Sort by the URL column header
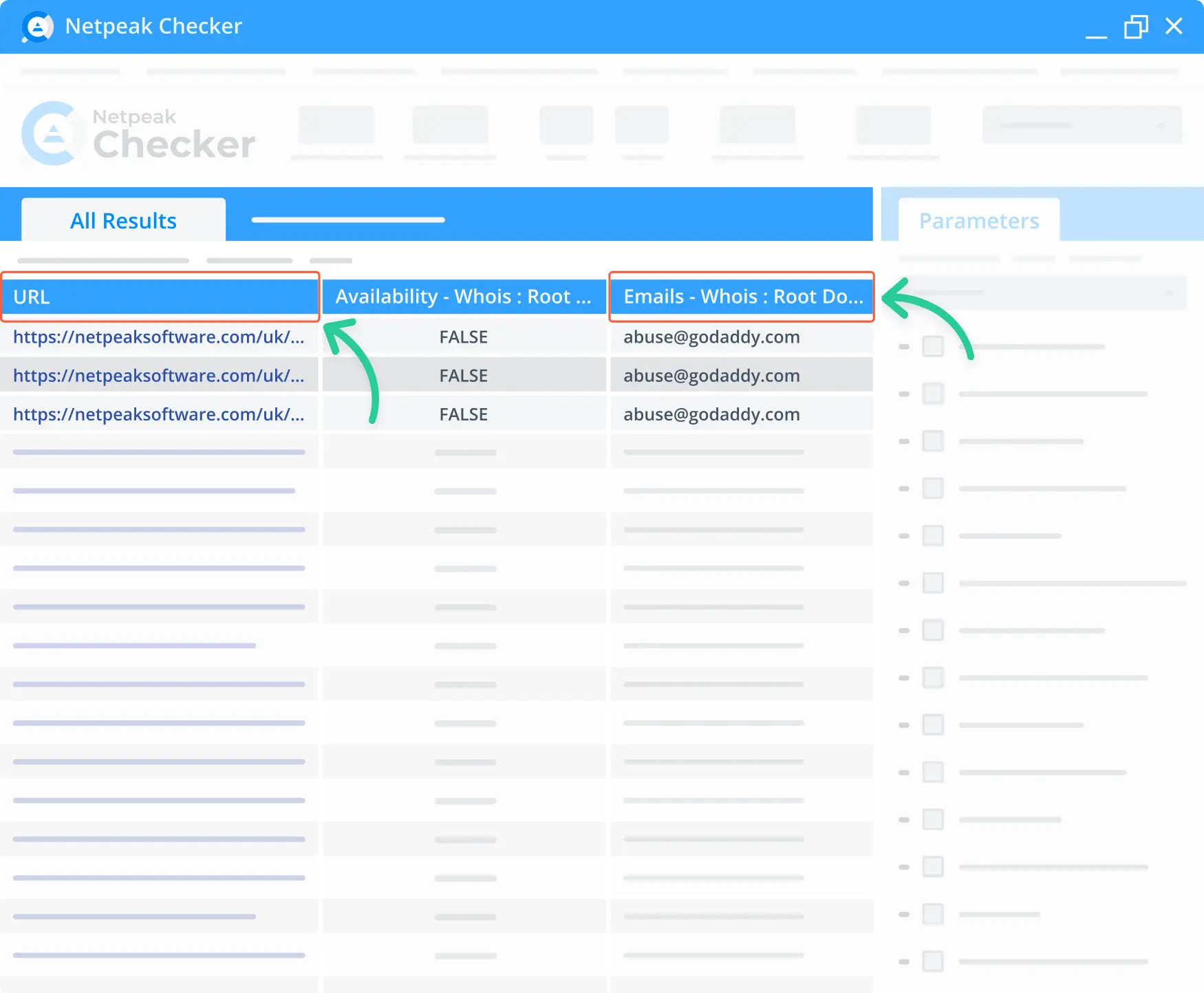This screenshot has width=1204, height=993. point(160,297)
